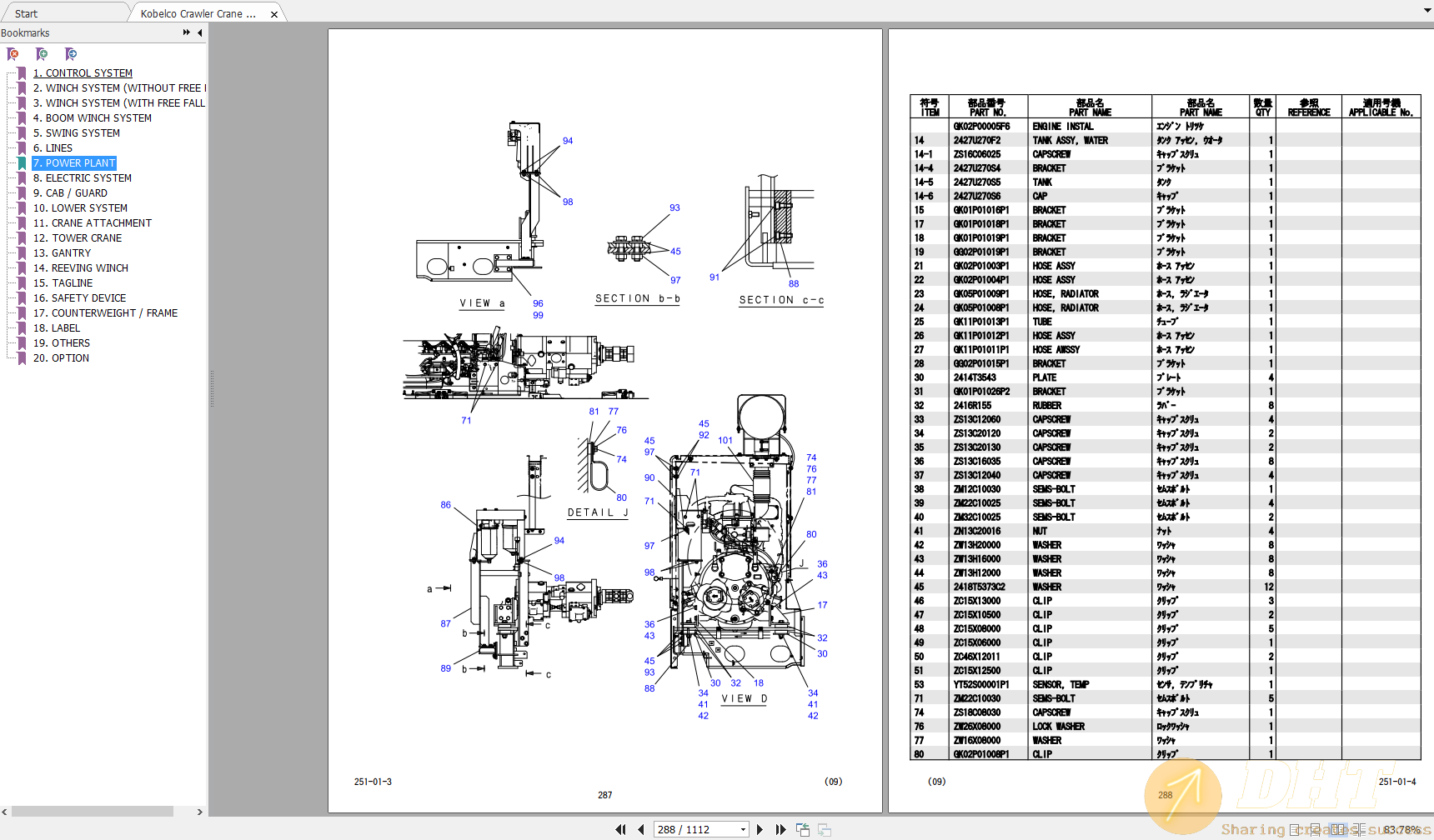Open bookmark 9. CAB / GUARD
Viewport: 1434px width, 840px height.
(x=70, y=193)
